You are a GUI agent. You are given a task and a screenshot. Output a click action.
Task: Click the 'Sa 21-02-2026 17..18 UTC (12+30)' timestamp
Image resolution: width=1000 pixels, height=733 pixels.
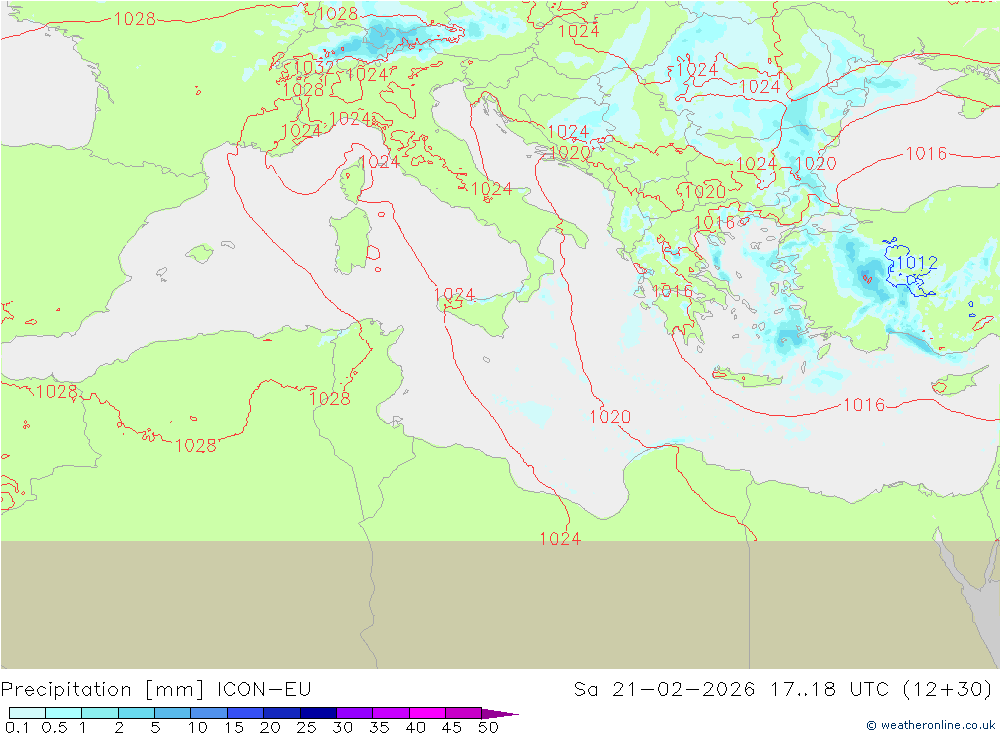[783, 690]
